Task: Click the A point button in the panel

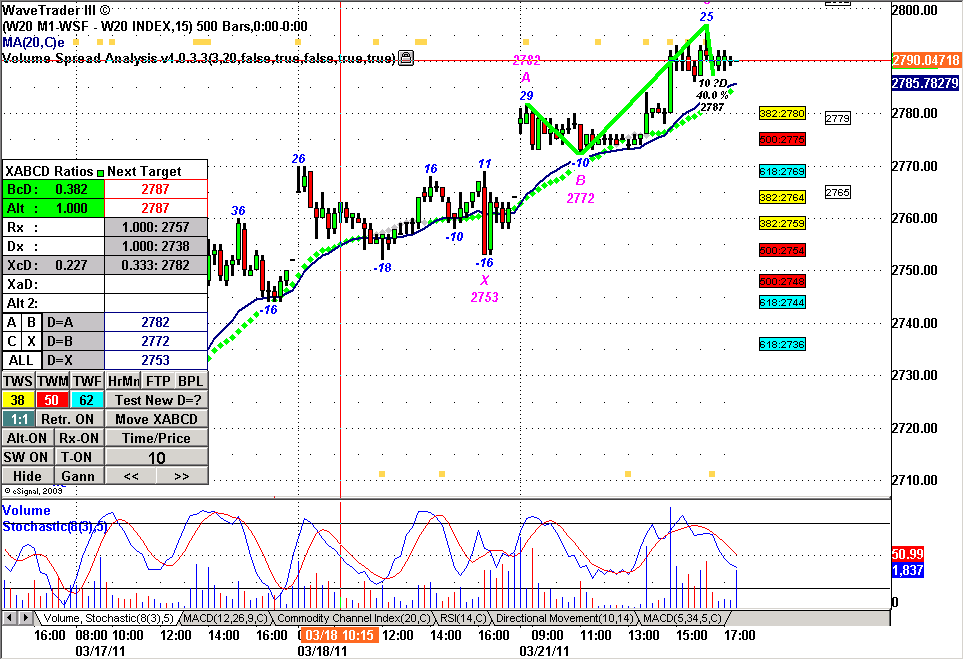Action: 12,322
